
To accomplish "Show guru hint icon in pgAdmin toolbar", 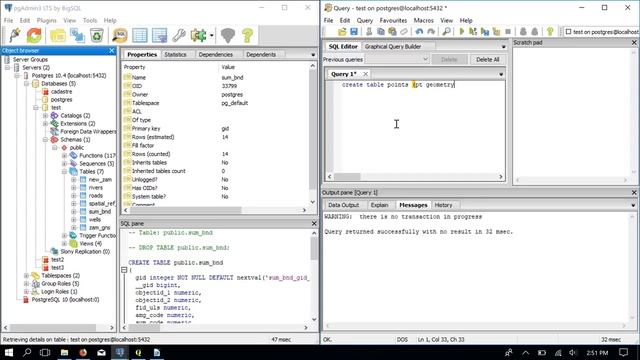I will click(228, 36).
